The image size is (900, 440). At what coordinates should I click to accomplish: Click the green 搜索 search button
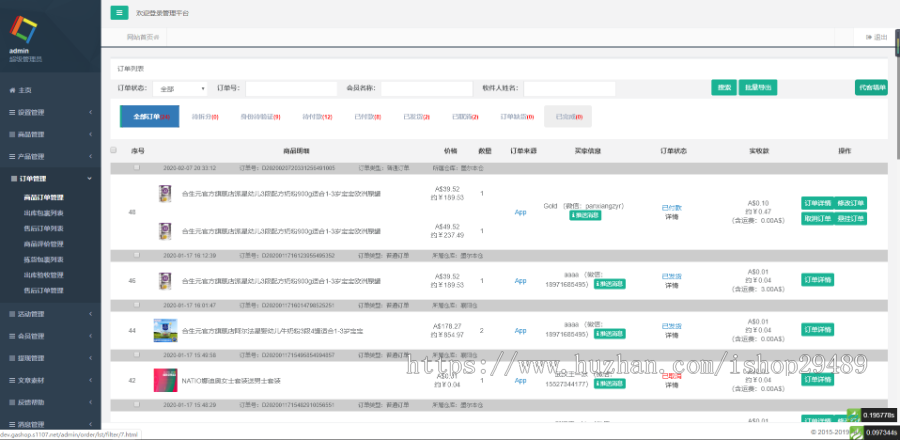coord(724,88)
